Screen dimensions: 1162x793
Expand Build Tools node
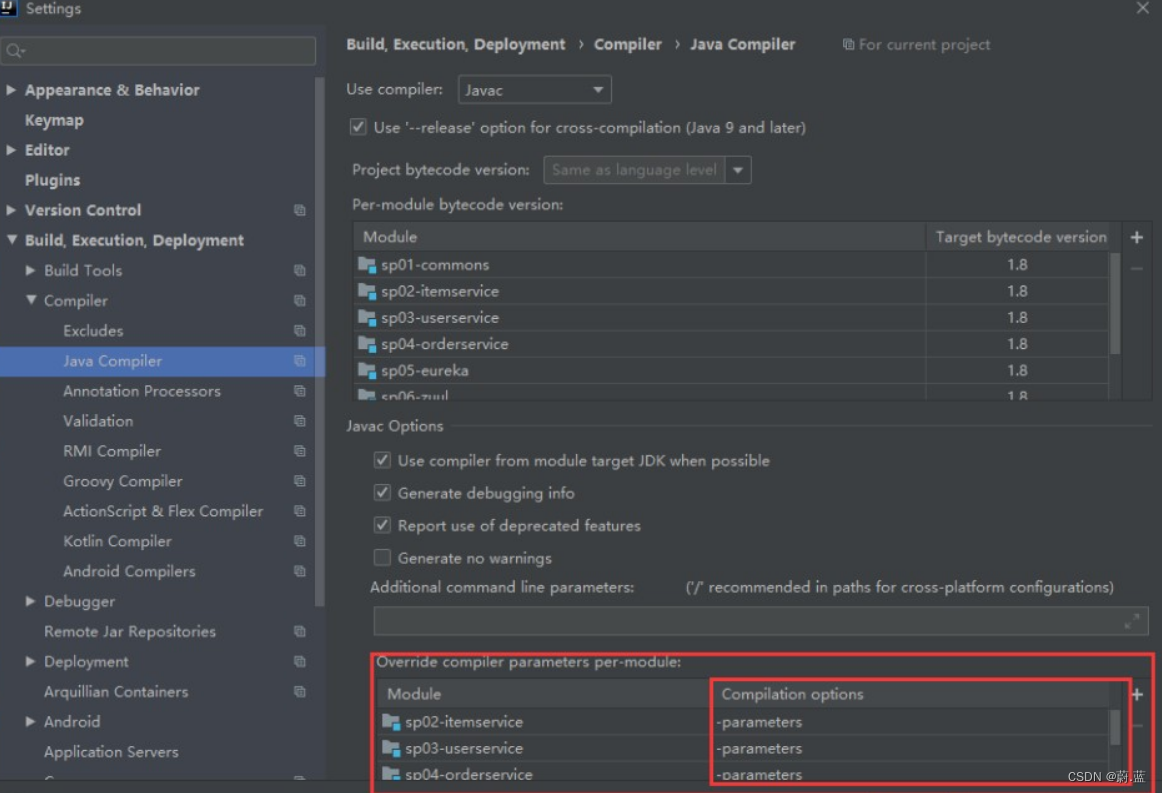(x=30, y=271)
